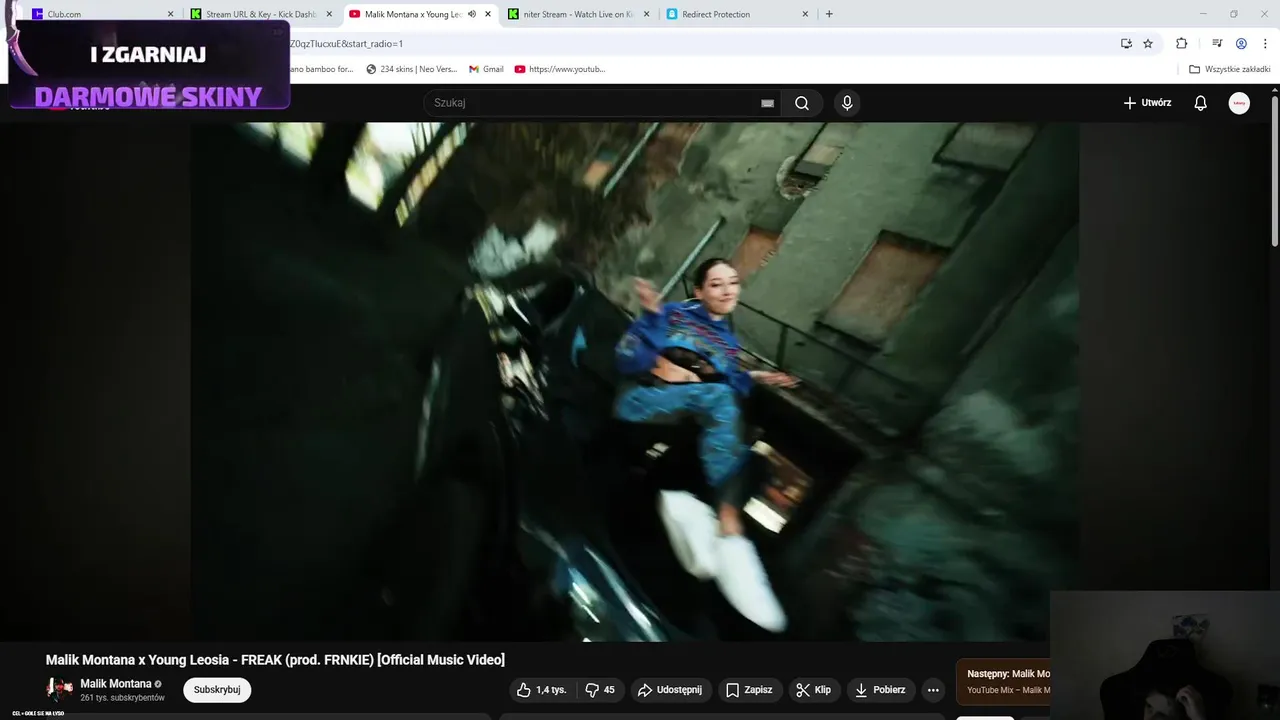Click the Następny YouTube Mix panel
This screenshot has width=1280, height=720.
click(1003, 682)
